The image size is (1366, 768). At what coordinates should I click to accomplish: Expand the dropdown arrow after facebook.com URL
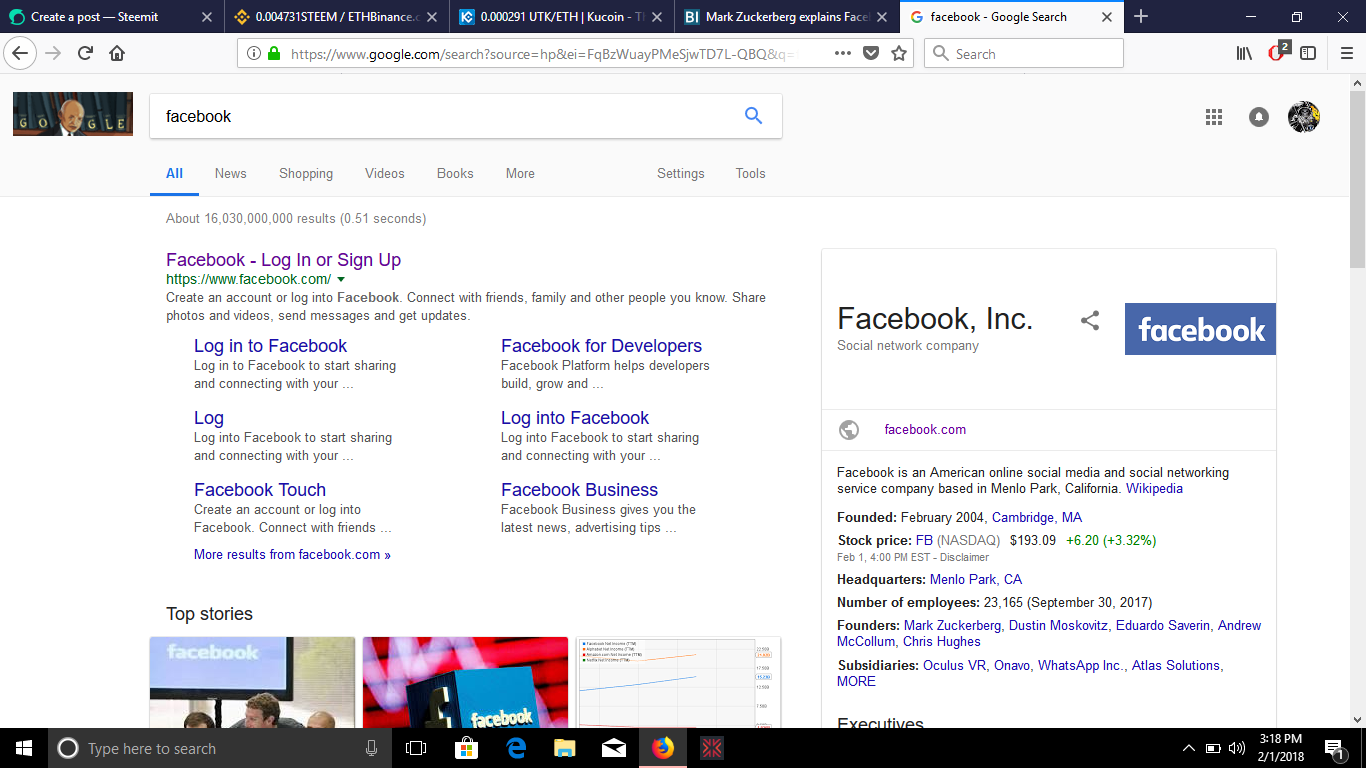coord(341,280)
